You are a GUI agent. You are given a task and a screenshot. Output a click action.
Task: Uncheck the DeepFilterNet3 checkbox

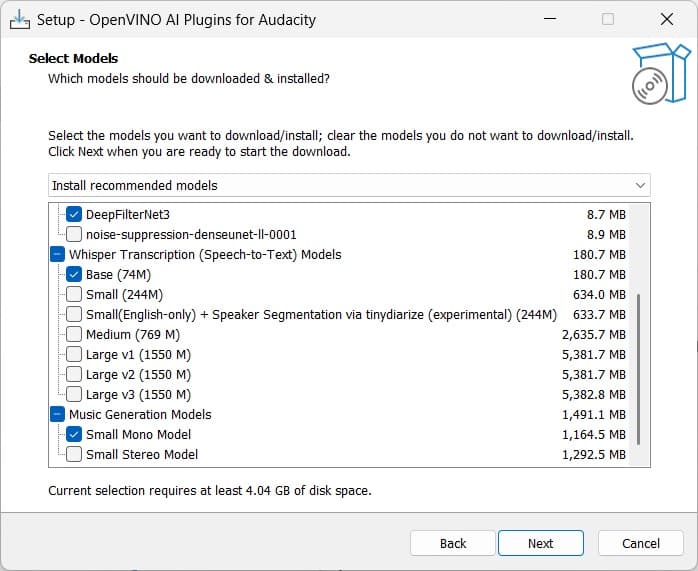tap(74, 214)
